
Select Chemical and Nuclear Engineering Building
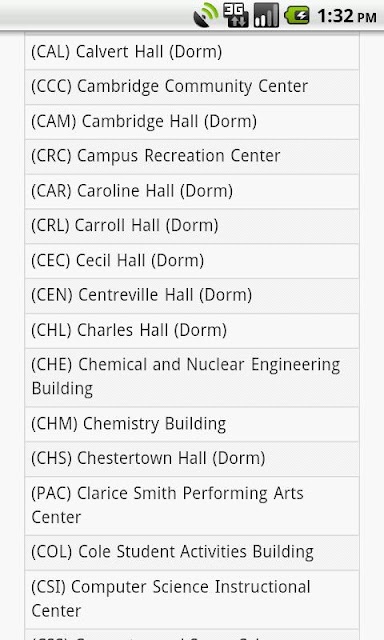192,377
